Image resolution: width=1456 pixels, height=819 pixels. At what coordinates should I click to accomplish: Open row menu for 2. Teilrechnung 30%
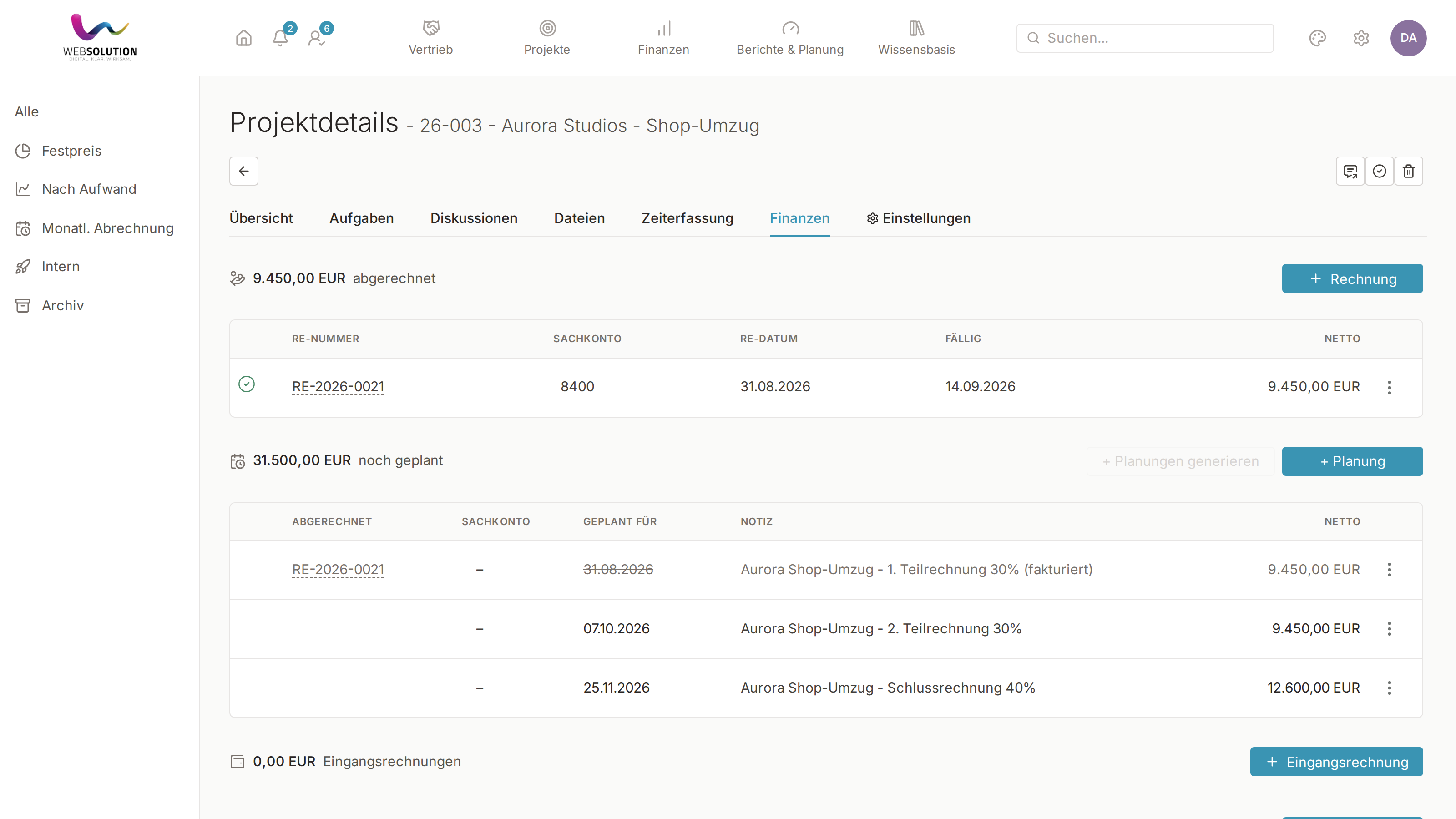pos(1389,629)
